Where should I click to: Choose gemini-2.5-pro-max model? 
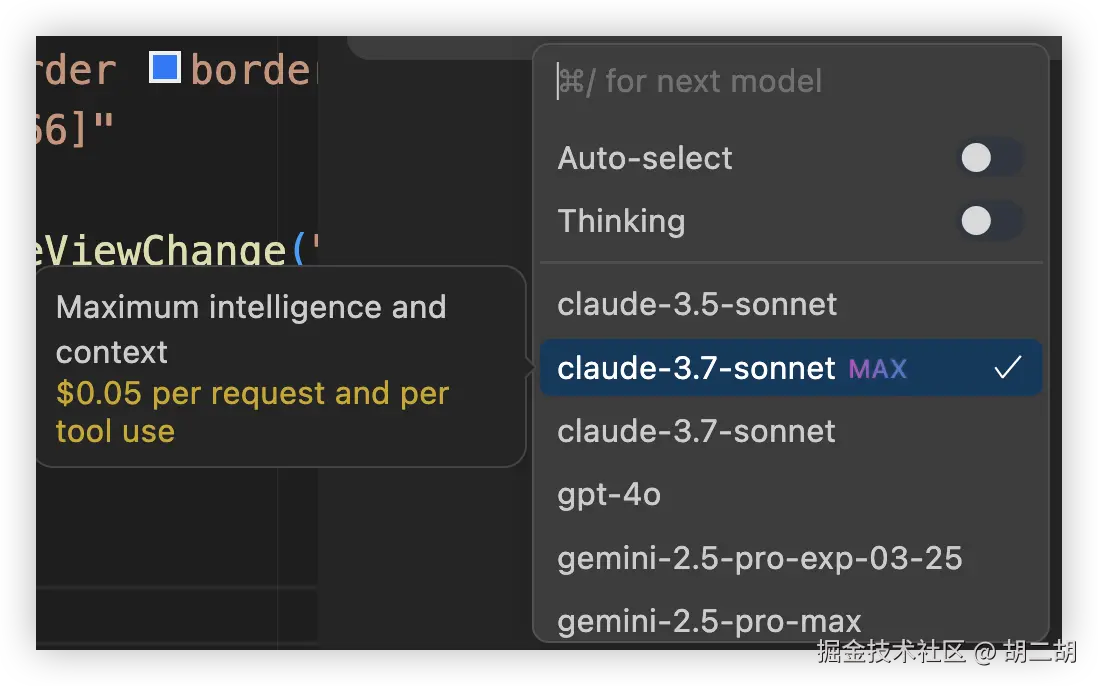(x=709, y=621)
